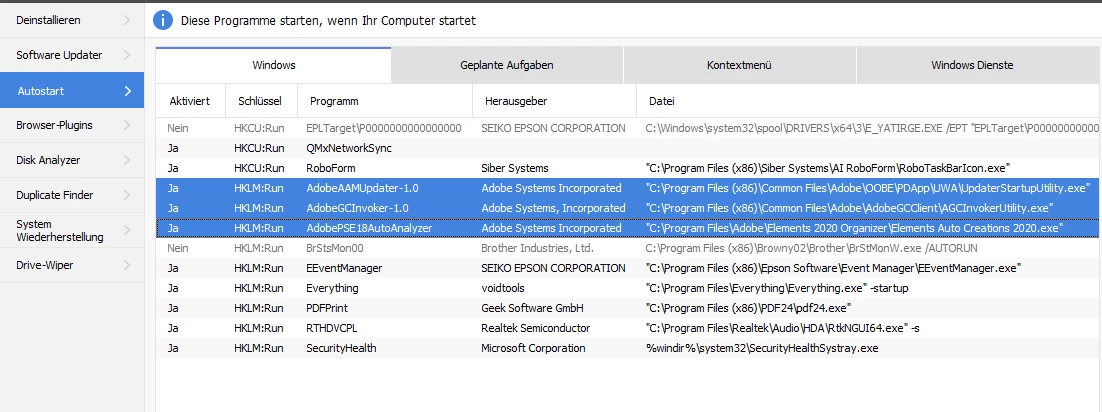
Task: Switch to the Windows tab
Action: point(273,65)
